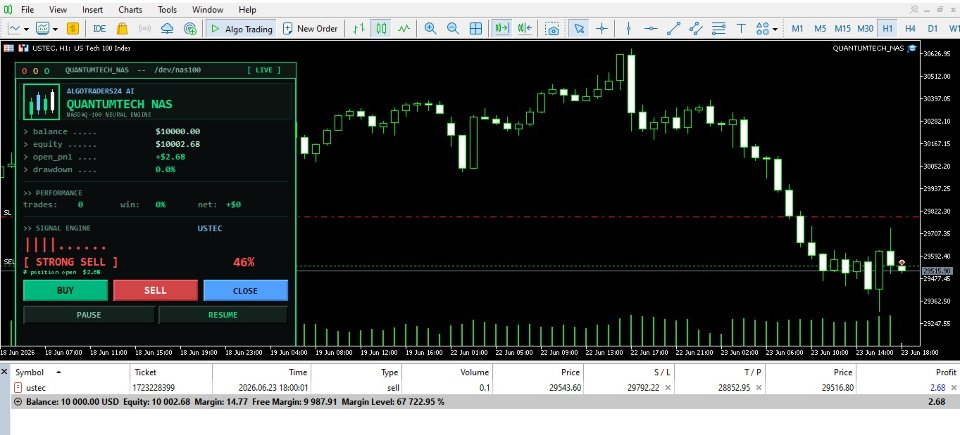The width and height of the screenshot is (960, 435).
Task: Close ustec position via Profit x
Action: (x=953, y=388)
